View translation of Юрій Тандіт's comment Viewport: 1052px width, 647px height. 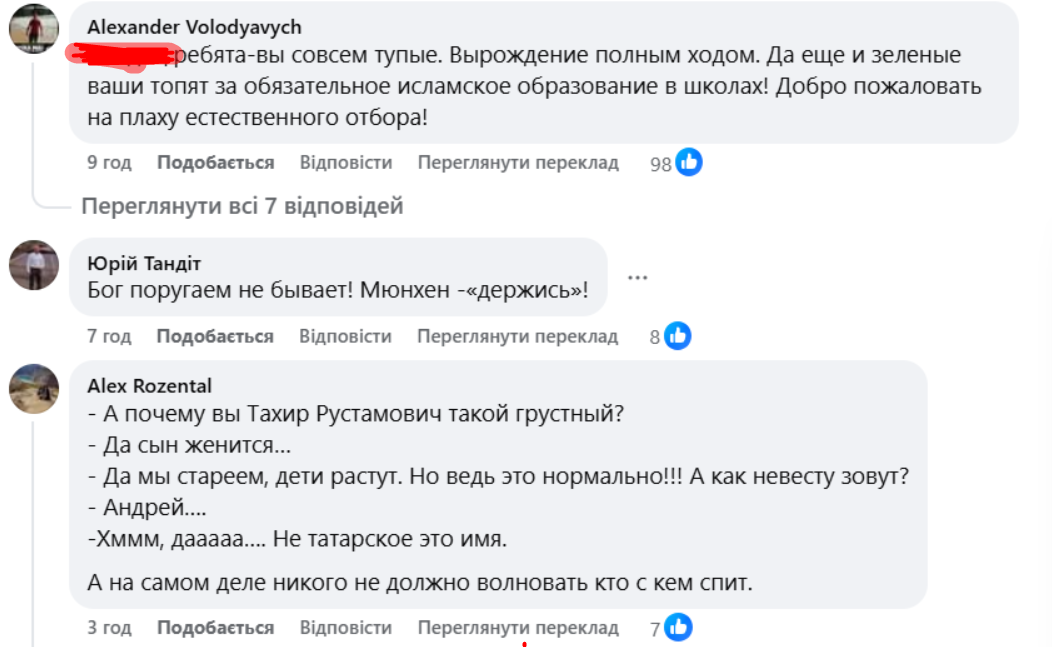pyautogui.click(x=518, y=337)
